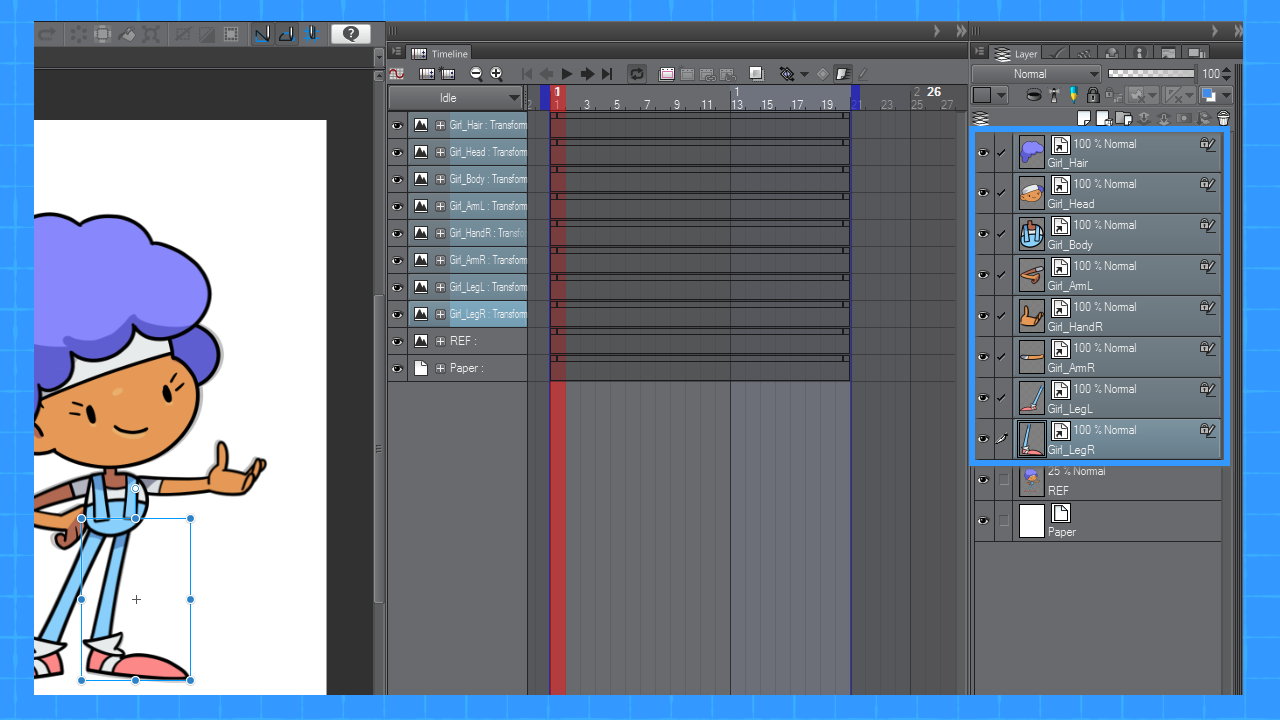Switch to the Timeline tab
Screen dimensions: 1280x720
click(x=440, y=53)
